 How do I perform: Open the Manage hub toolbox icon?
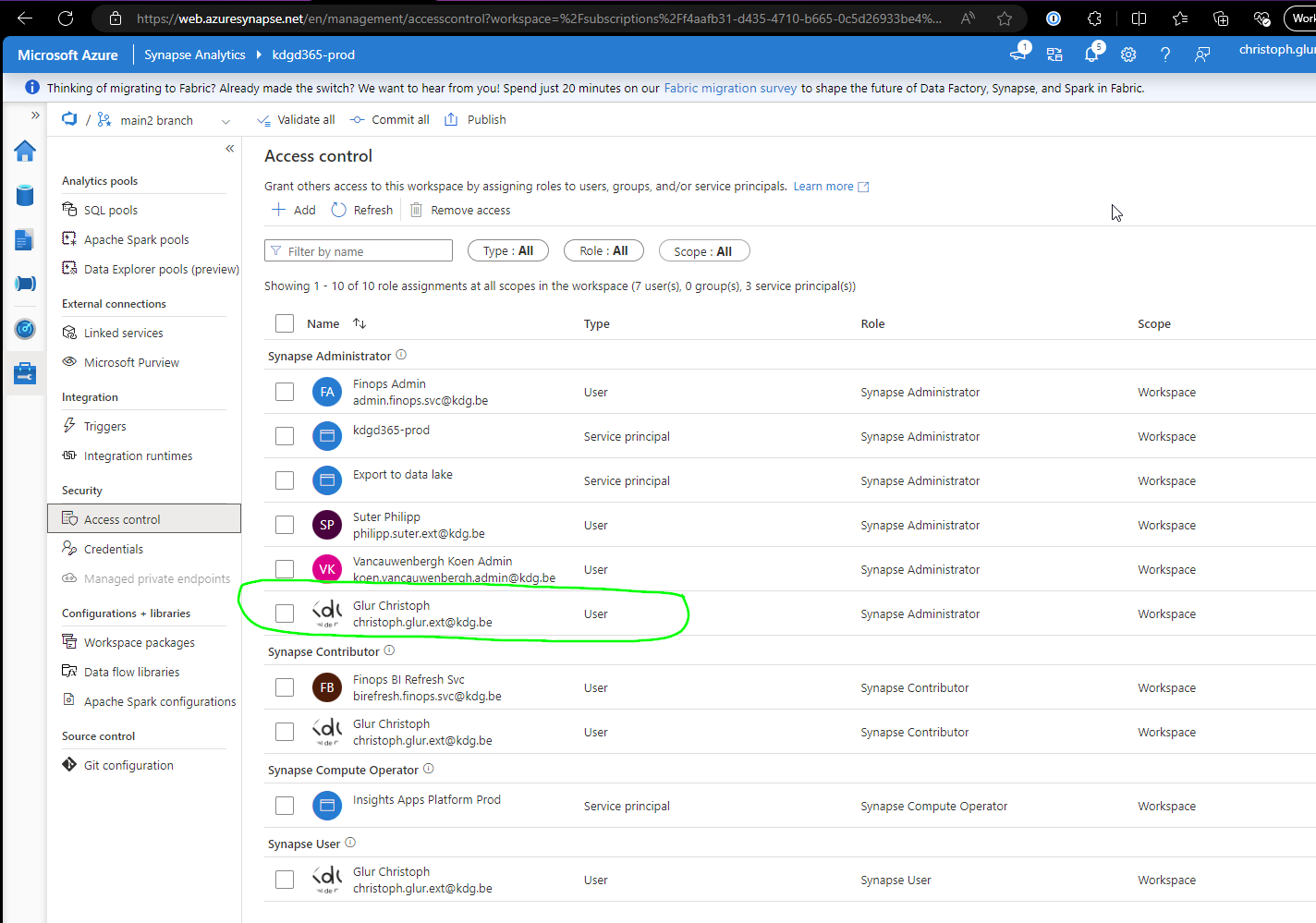point(25,373)
